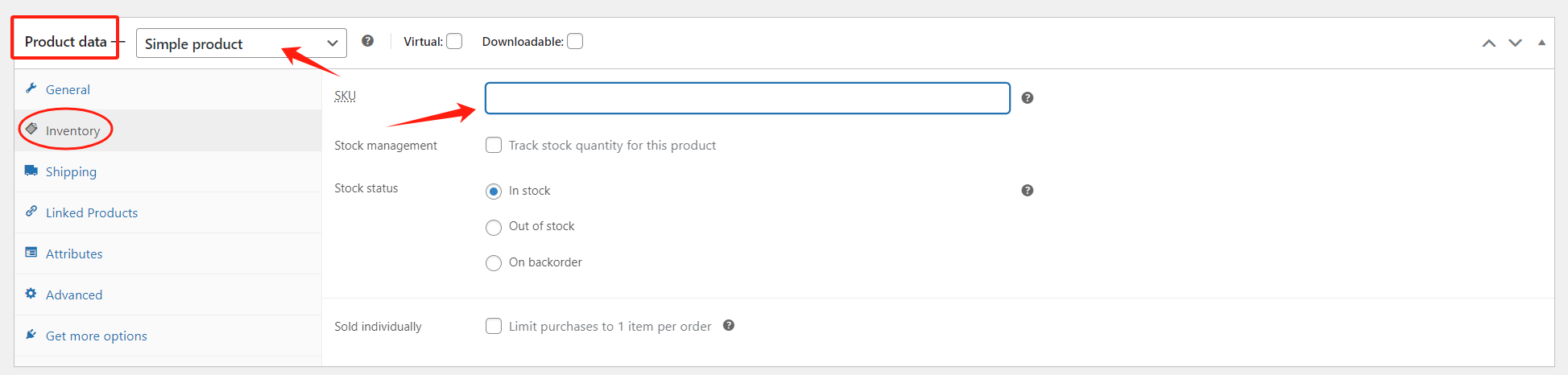1568x375 pixels.
Task: Click into the SKU text field
Action: (x=747, y=98)
